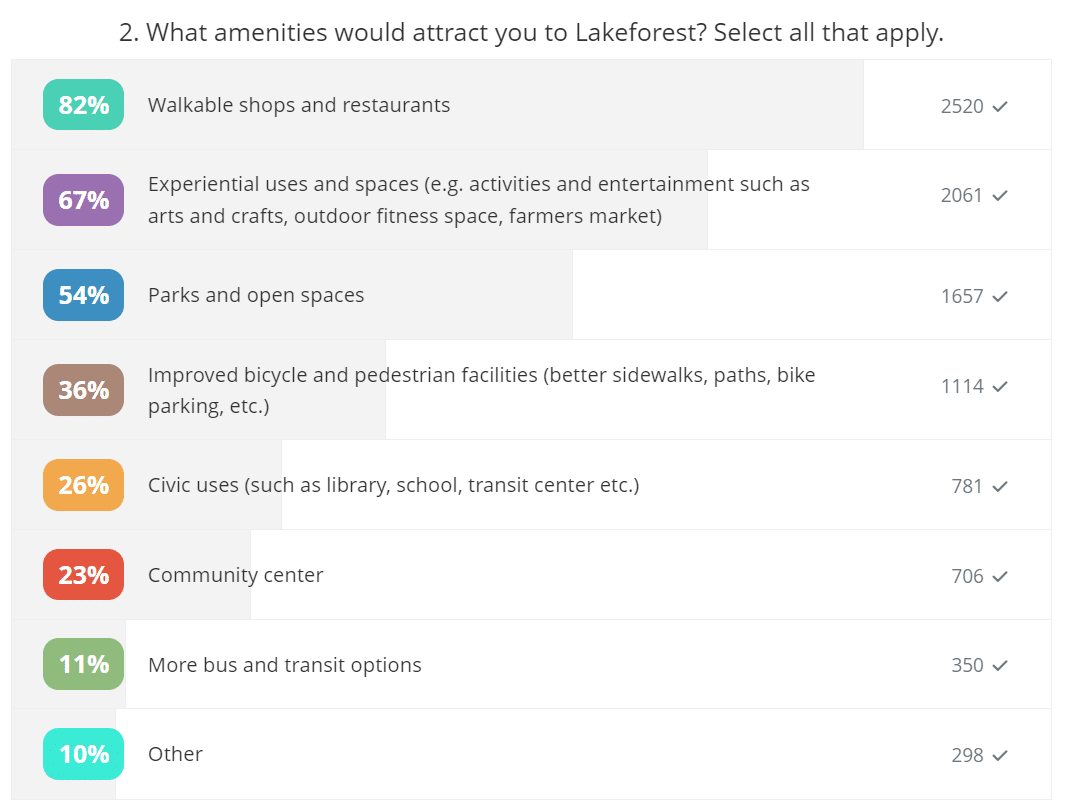Click the checkmark beside 706 votes
This screenshot has height=812, width=1066.
pos(1000,576)
